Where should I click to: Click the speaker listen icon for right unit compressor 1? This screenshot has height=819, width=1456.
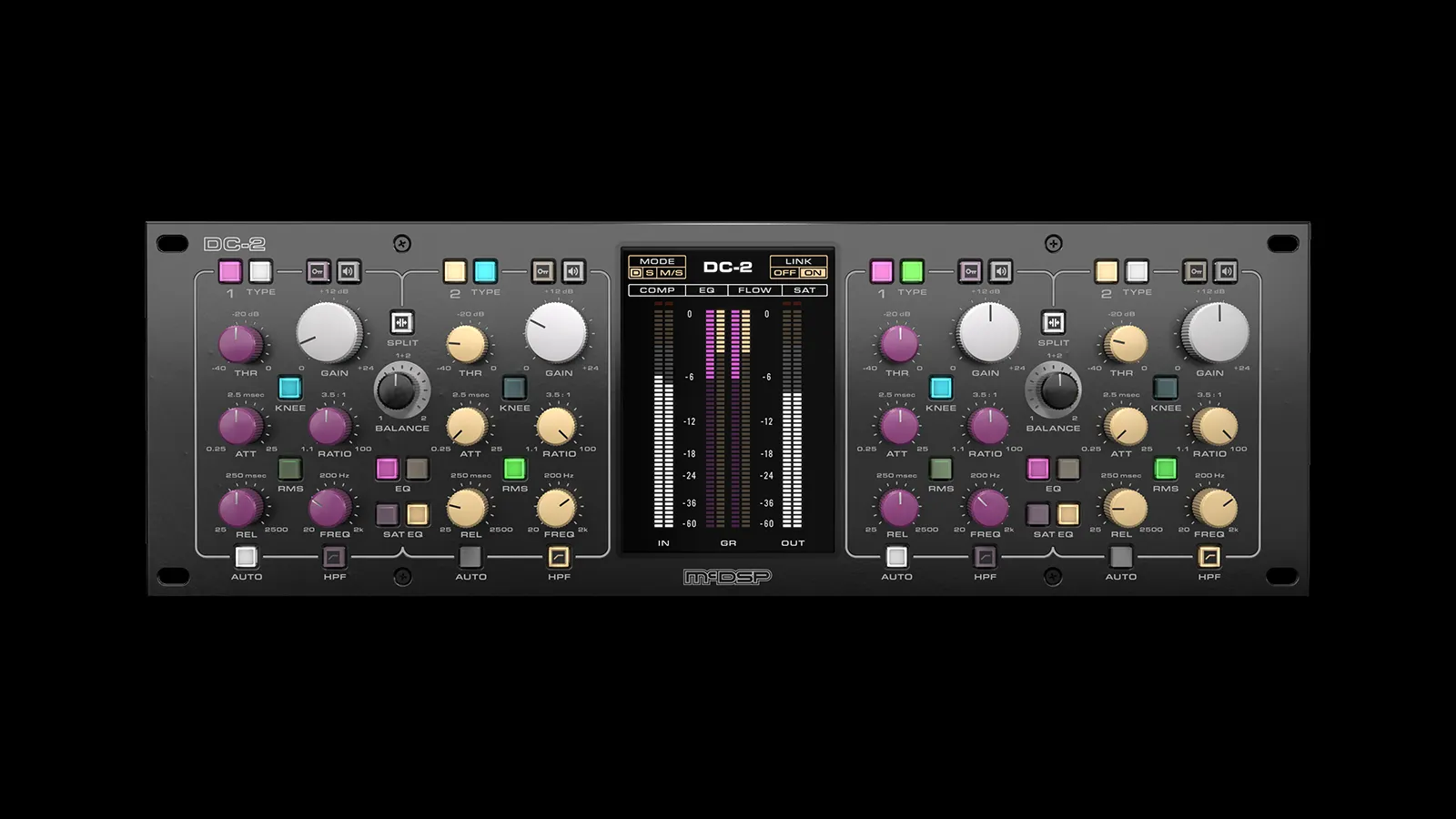coord(1000,271)
